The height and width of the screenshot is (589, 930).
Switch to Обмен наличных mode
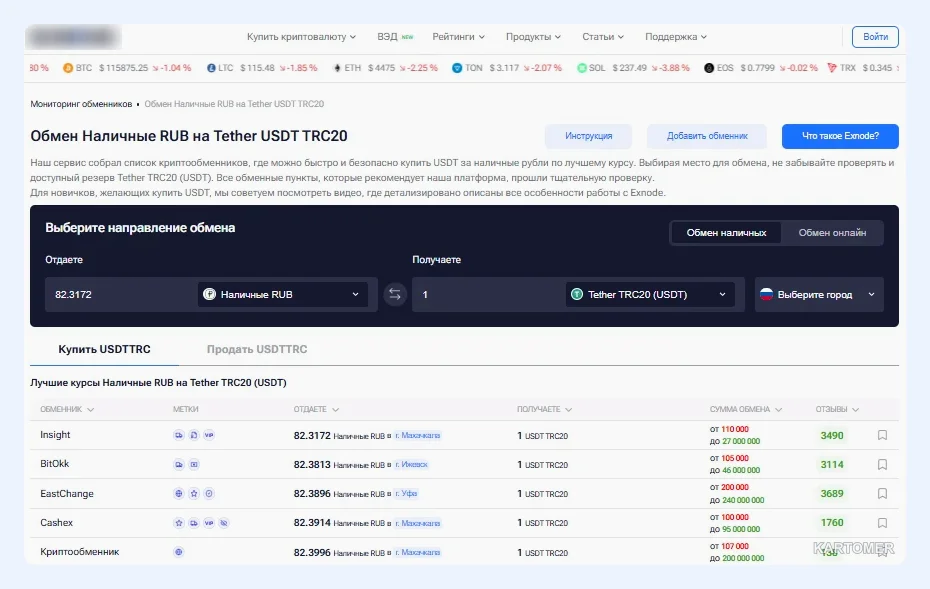[x=726, y=233]
